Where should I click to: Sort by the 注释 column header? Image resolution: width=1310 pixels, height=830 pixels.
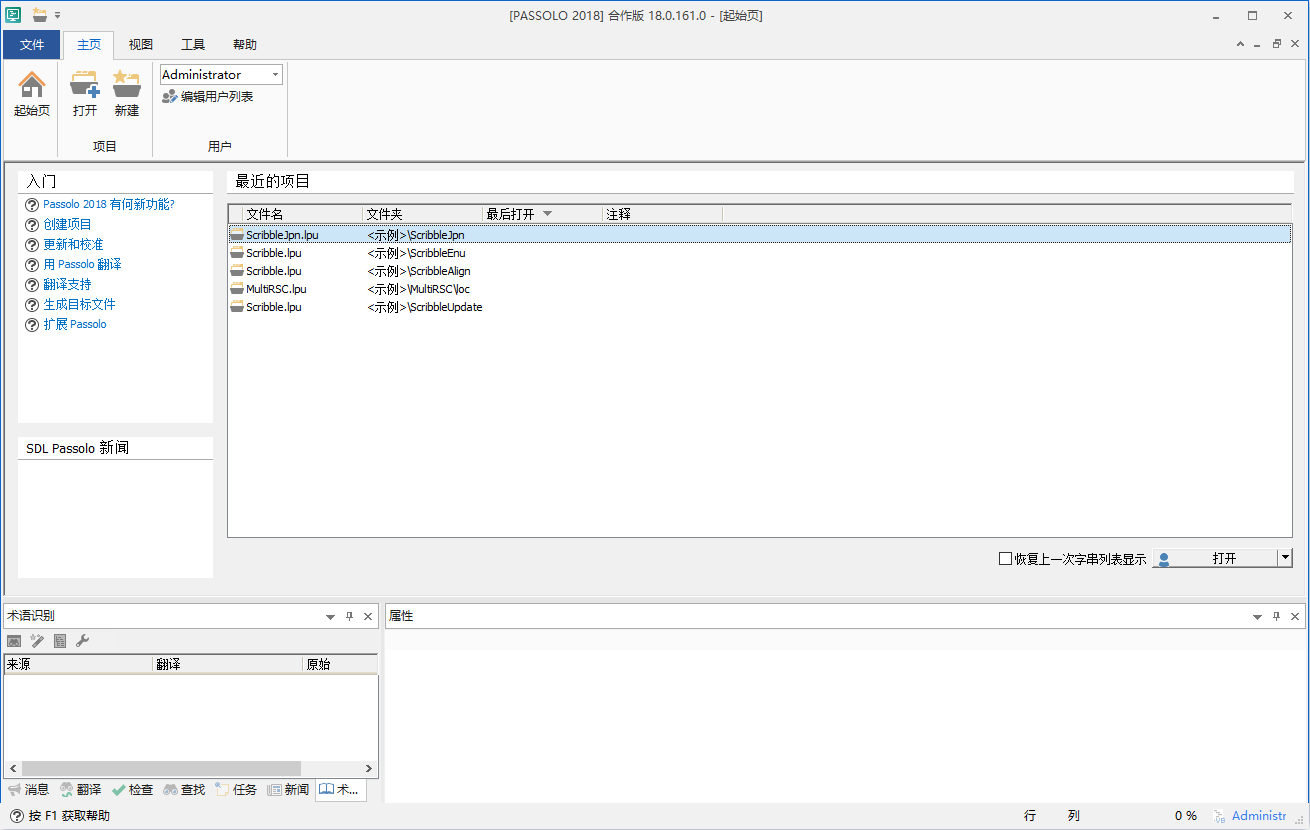click(x=662, y=214)
